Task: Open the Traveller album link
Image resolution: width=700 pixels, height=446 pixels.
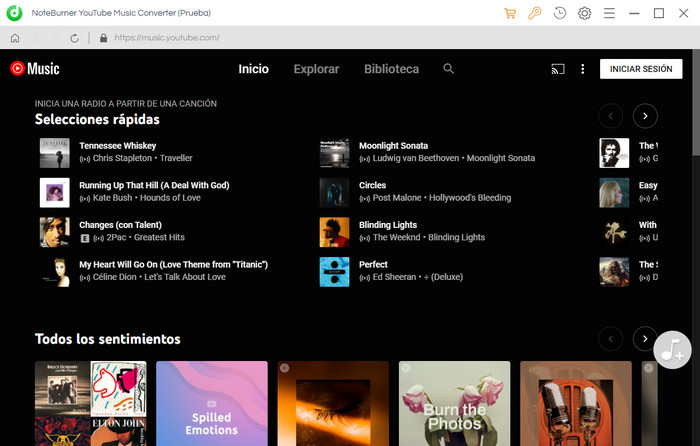Action: 176,158
